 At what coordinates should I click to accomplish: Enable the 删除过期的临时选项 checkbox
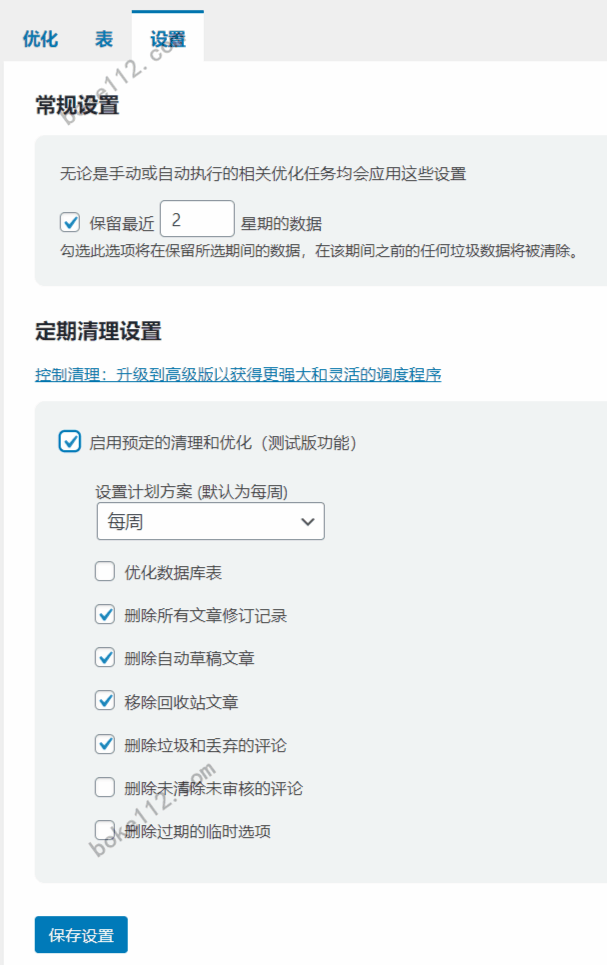[105, 831]
